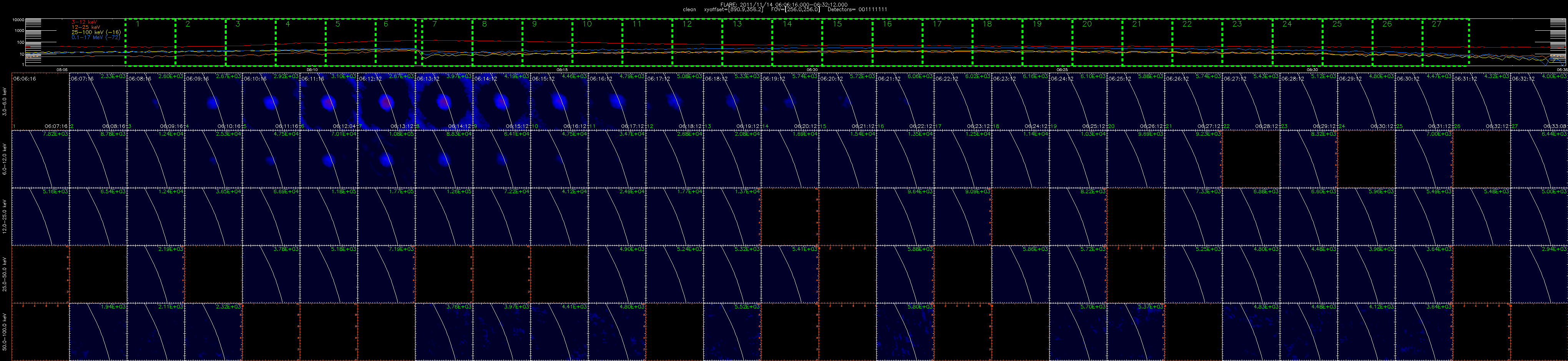Select interval 13 on the light curve
Image resolution: width=1568 pixels, height=361 pixels.
tap(747, 42)
